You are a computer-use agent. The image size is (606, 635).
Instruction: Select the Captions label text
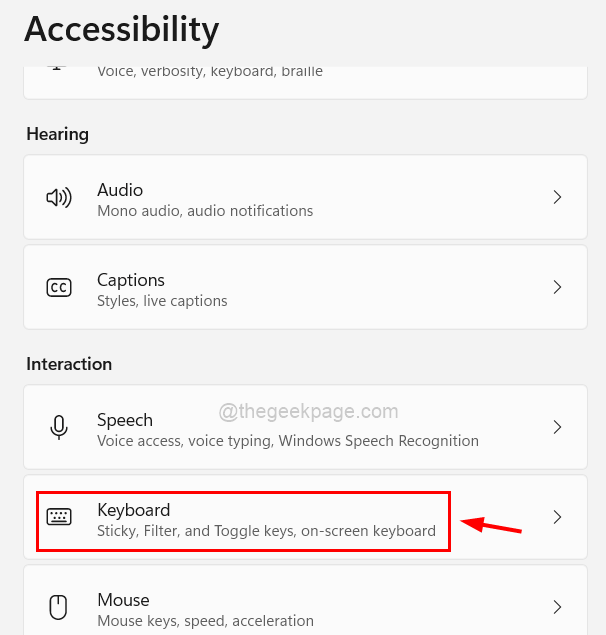(131, 280)
